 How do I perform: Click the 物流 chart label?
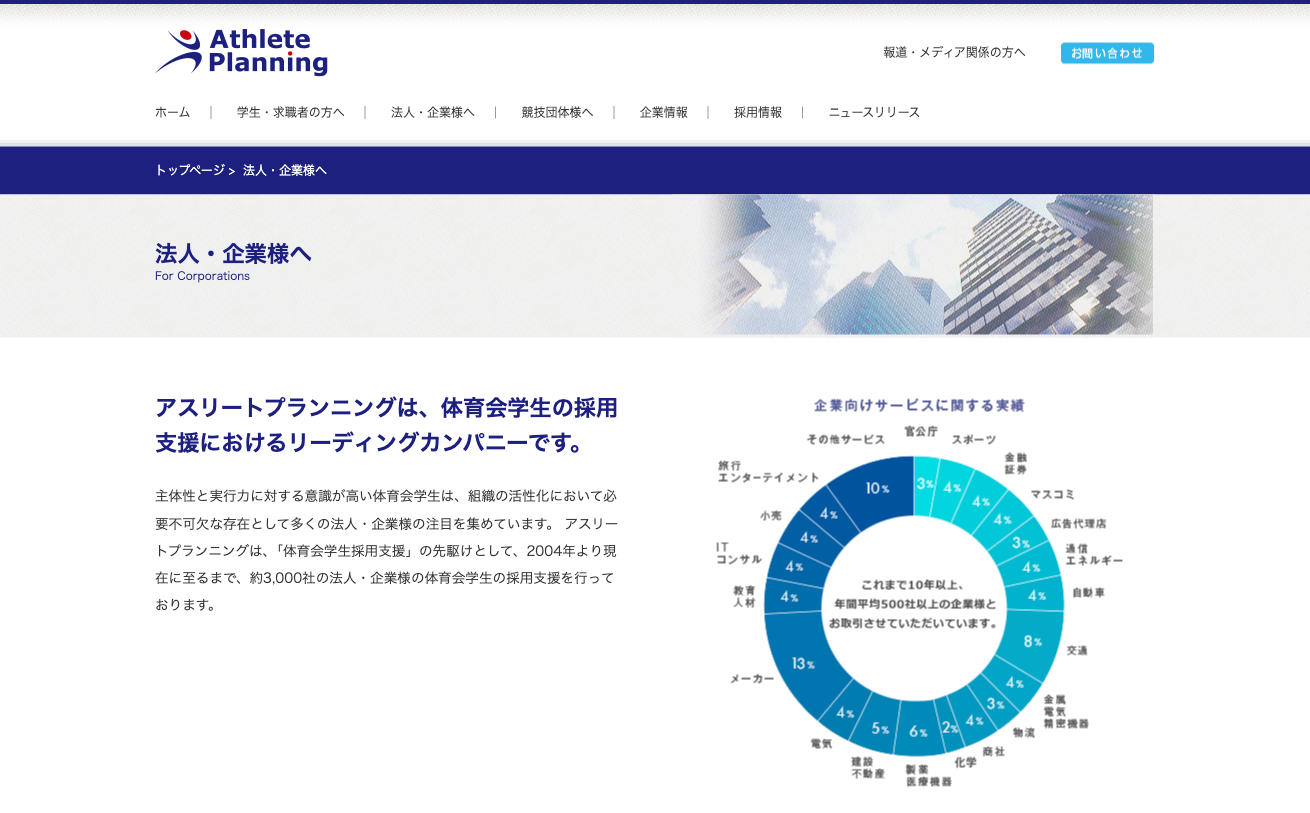tap(1024, 733)
